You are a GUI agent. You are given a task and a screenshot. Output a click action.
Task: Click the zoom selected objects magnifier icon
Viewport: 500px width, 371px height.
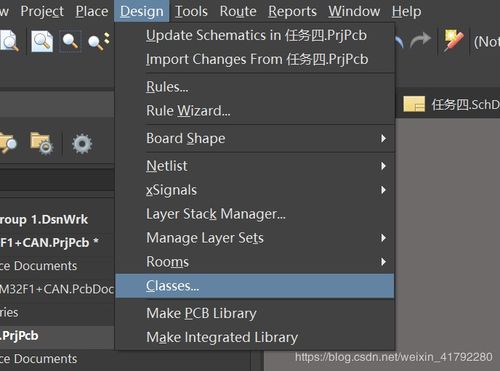99,41
